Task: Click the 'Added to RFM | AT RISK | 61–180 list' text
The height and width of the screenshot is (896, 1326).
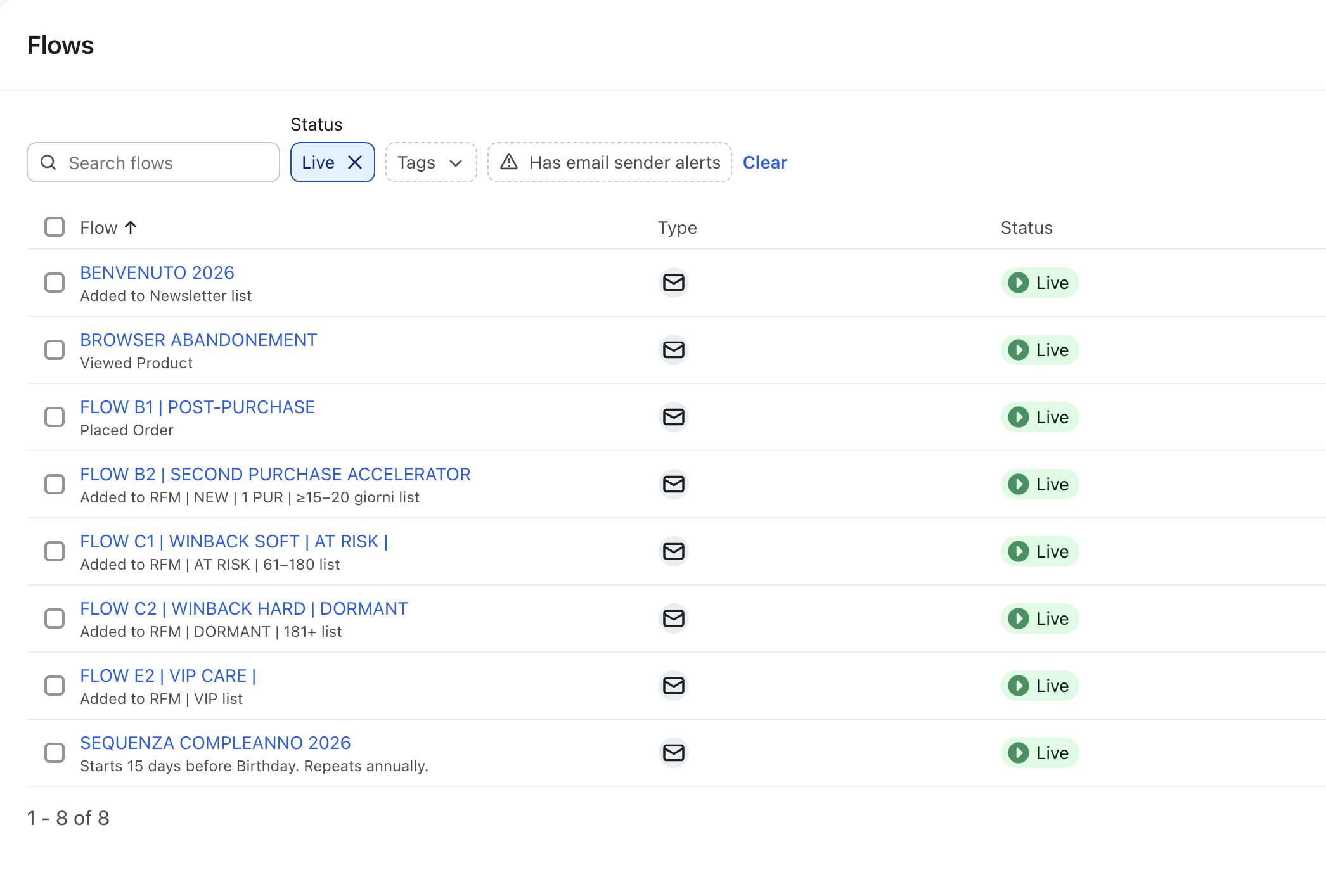Action: pos(210,565)
